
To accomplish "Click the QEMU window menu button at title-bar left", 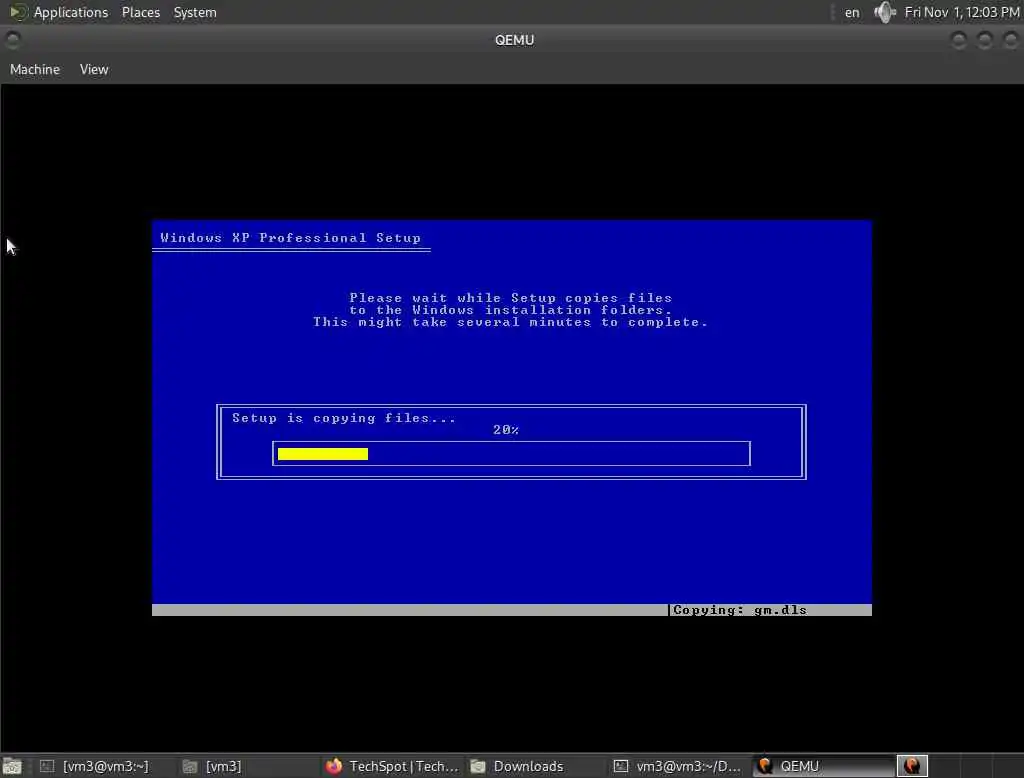I will pyautogui.click(x=12, y=40).
